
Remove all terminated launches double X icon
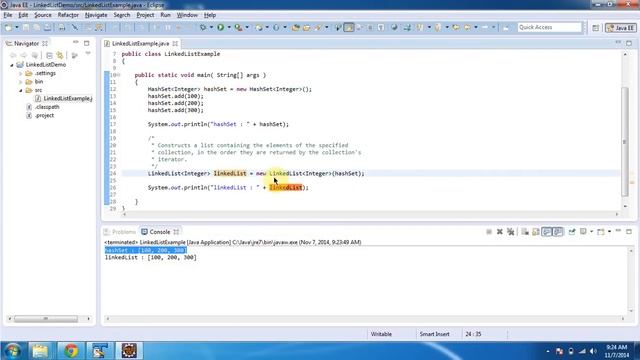pyautogui.click(x=511, y=232)
